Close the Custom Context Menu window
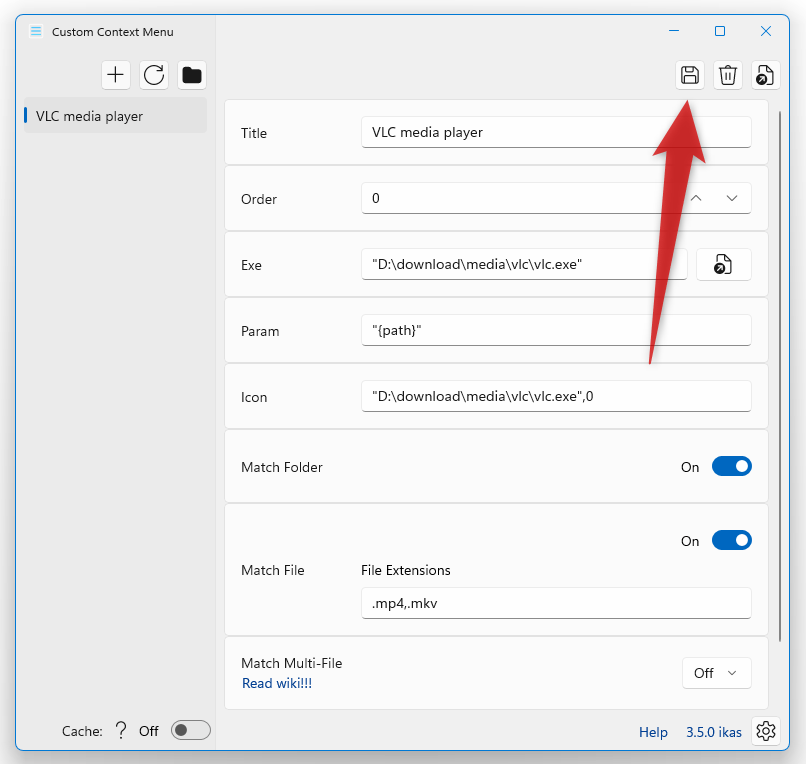The height and width of the screenshot is (764, 806). (x=766, y=31)
